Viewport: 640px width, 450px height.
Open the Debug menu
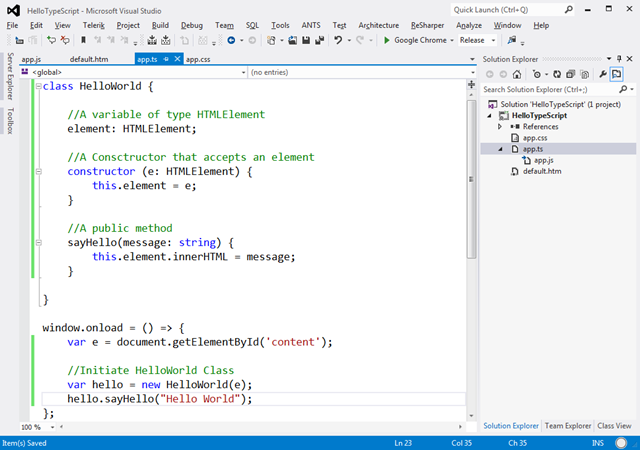click(191, 25)
